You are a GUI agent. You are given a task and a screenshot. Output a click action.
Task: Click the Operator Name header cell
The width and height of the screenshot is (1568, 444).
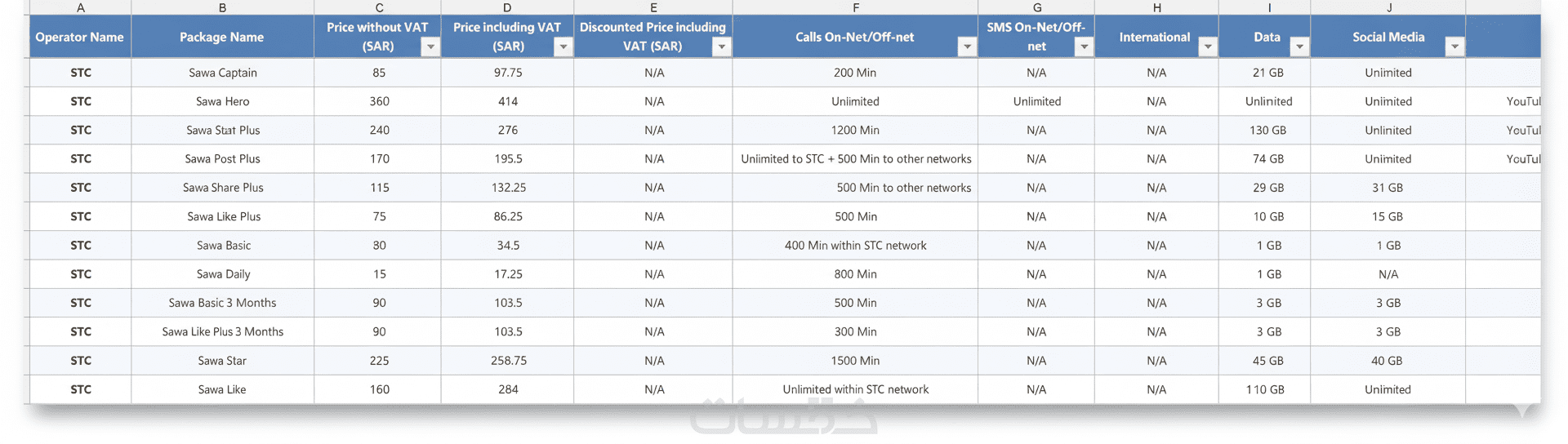(x=80, y=37)
